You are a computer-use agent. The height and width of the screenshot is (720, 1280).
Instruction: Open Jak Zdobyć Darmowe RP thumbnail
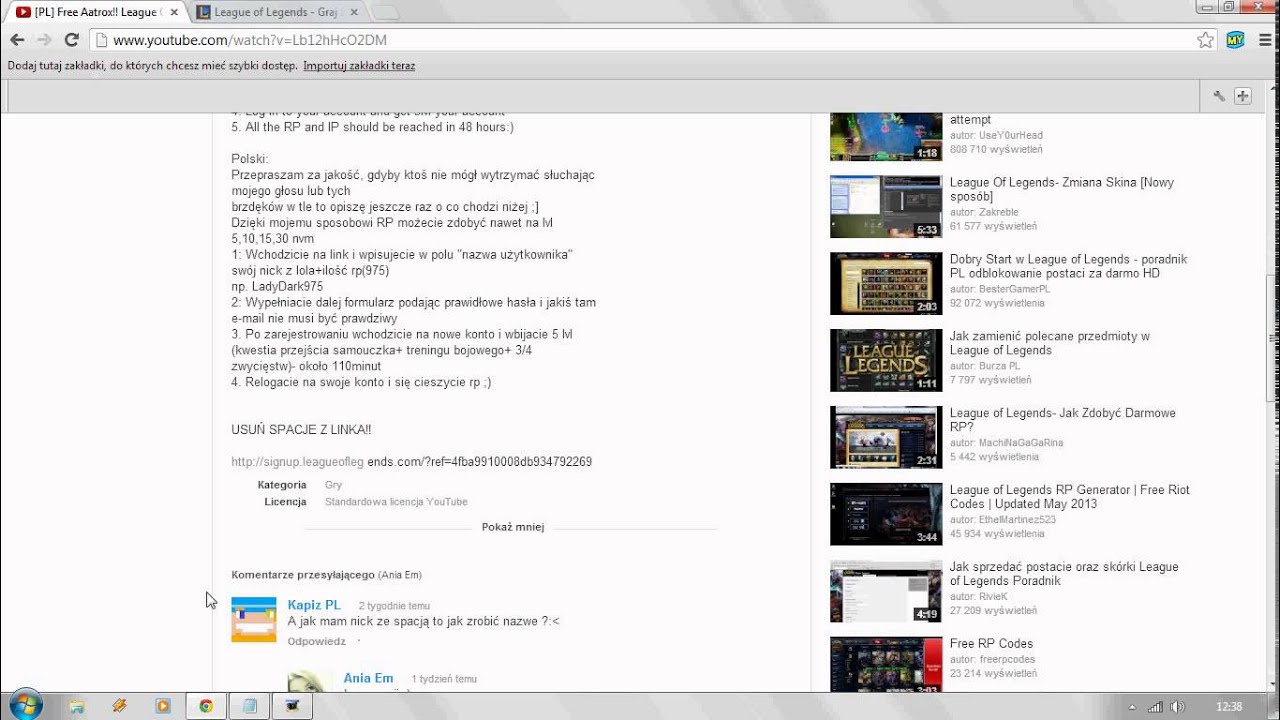pos(886,437)
